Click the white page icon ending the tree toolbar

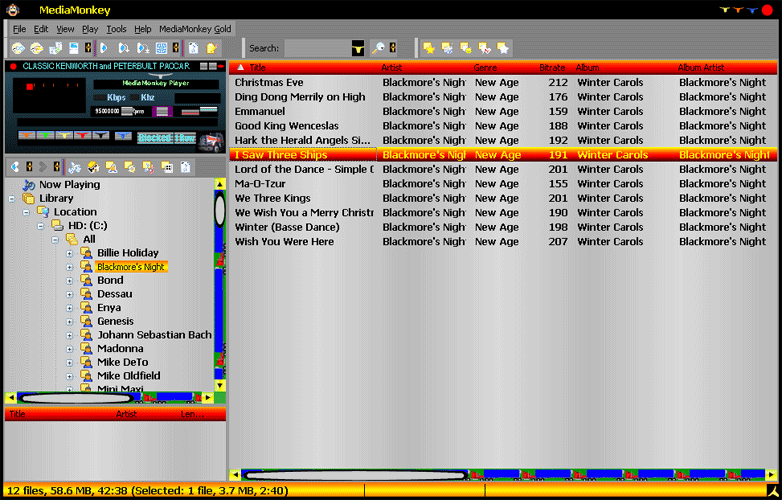(x=185, y=167)
